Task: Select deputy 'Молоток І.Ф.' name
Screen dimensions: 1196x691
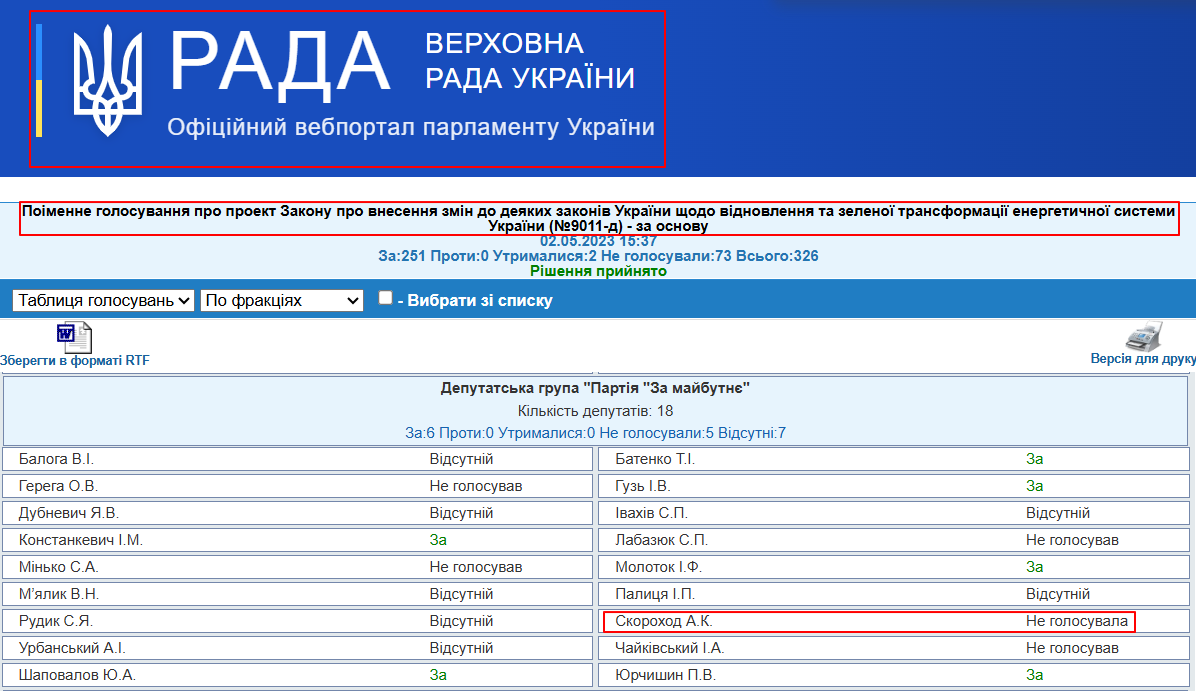Action: pyautogui.click(x=658, y=567)
